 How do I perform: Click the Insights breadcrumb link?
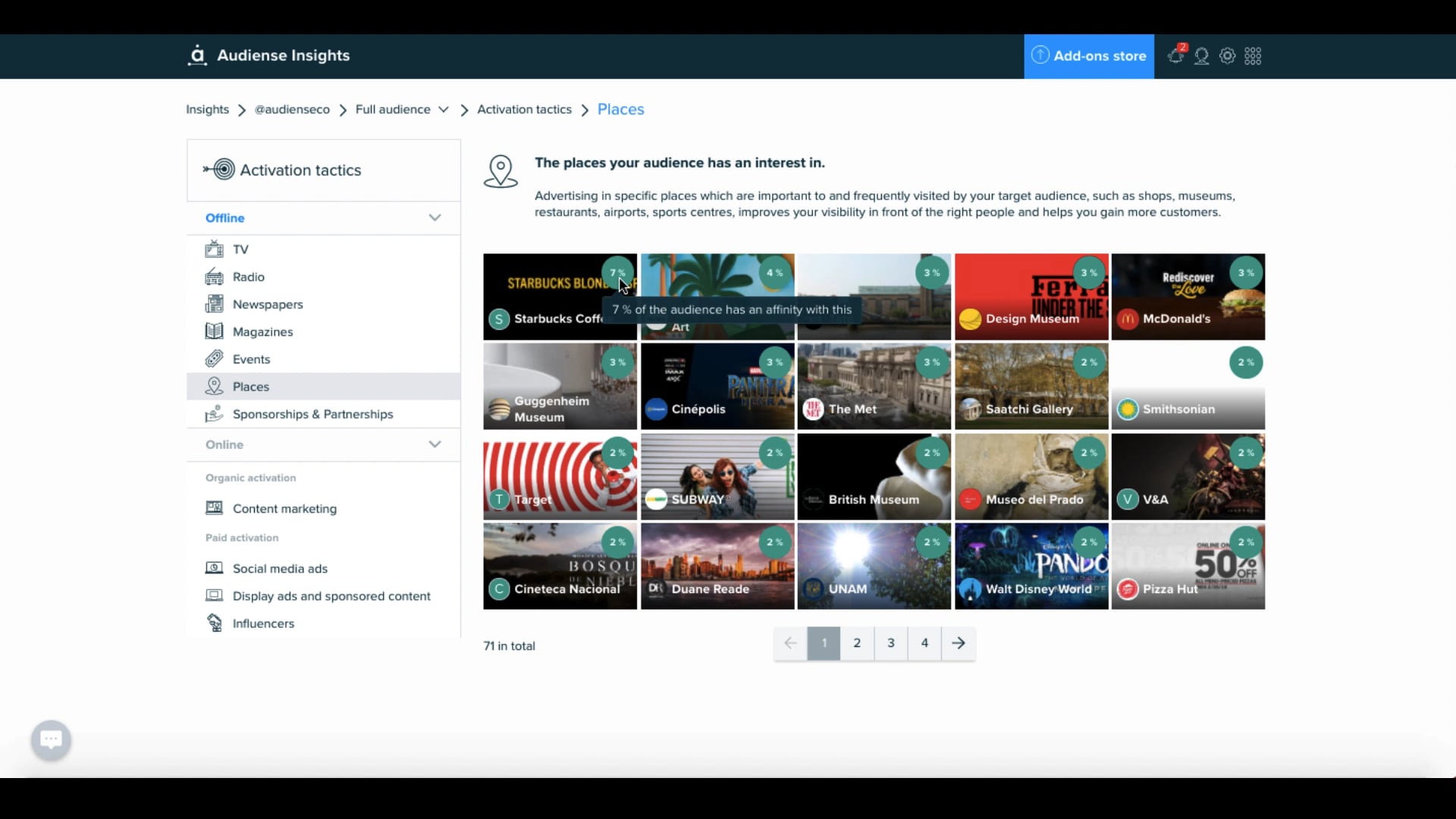click(207, 109)
